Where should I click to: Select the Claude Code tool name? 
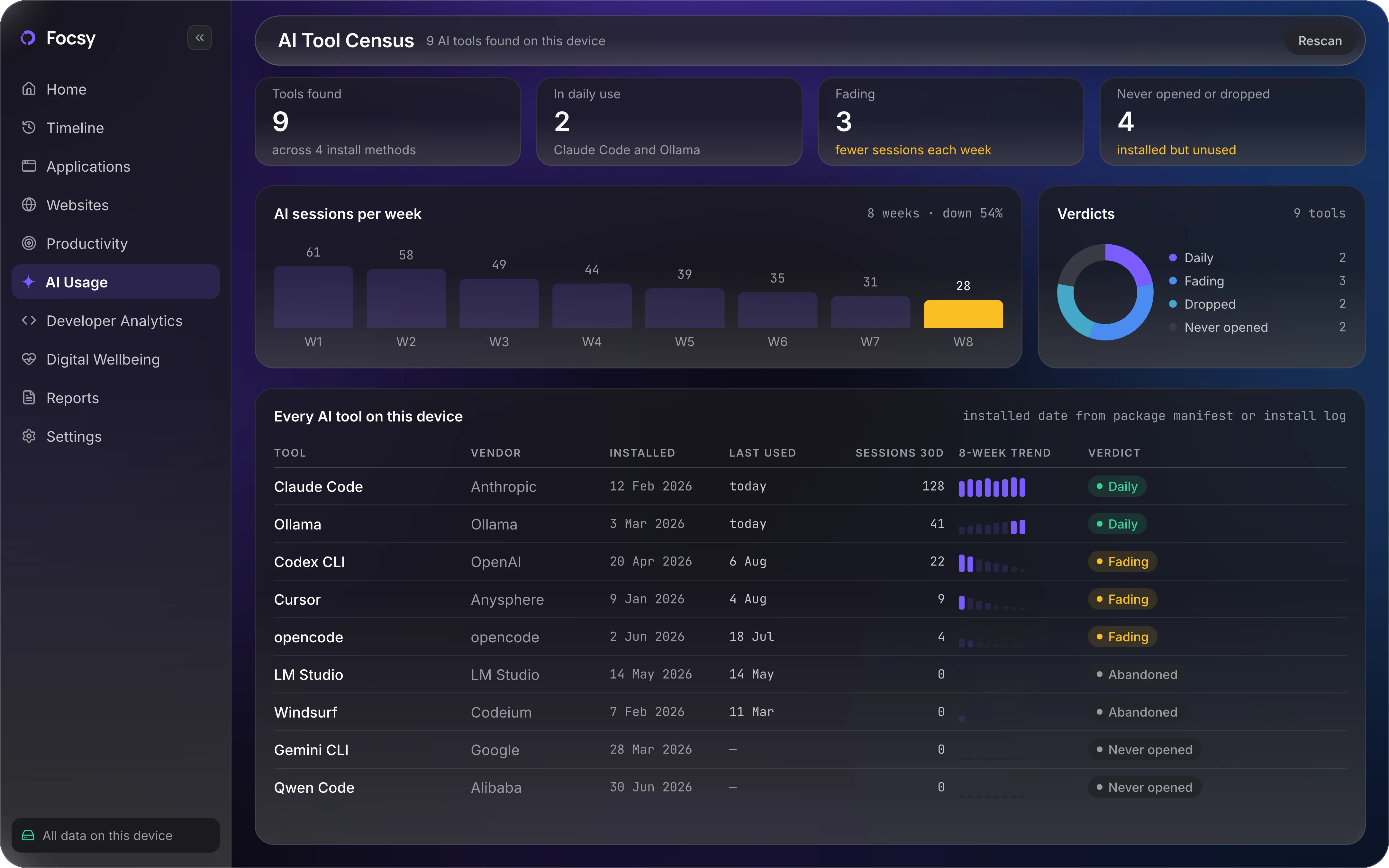tap(318, 486)
